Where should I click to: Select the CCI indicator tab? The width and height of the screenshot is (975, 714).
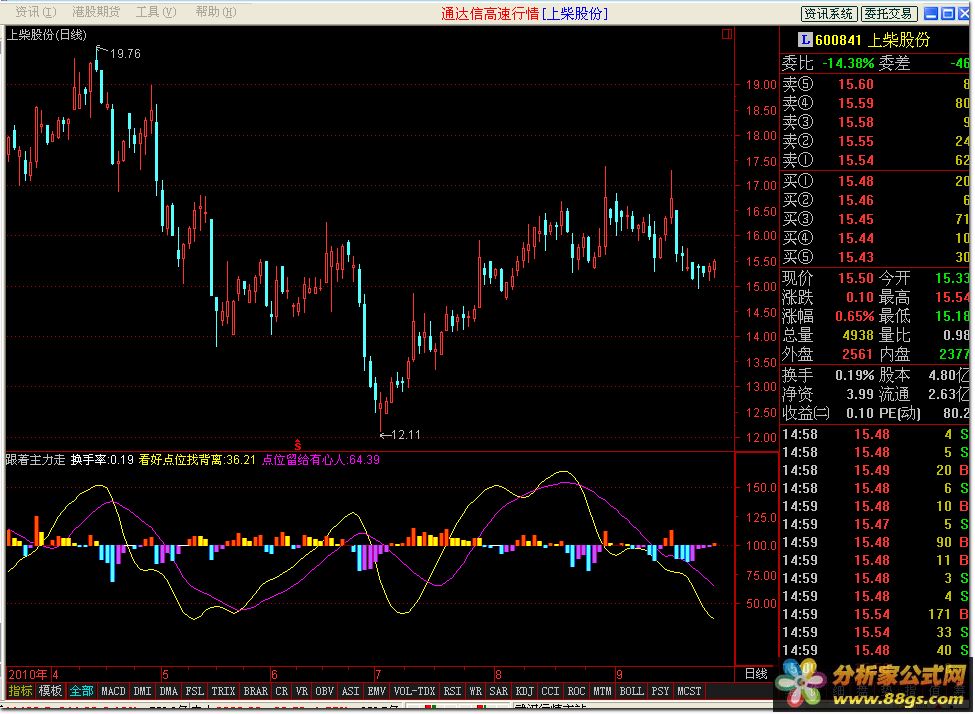550,690
